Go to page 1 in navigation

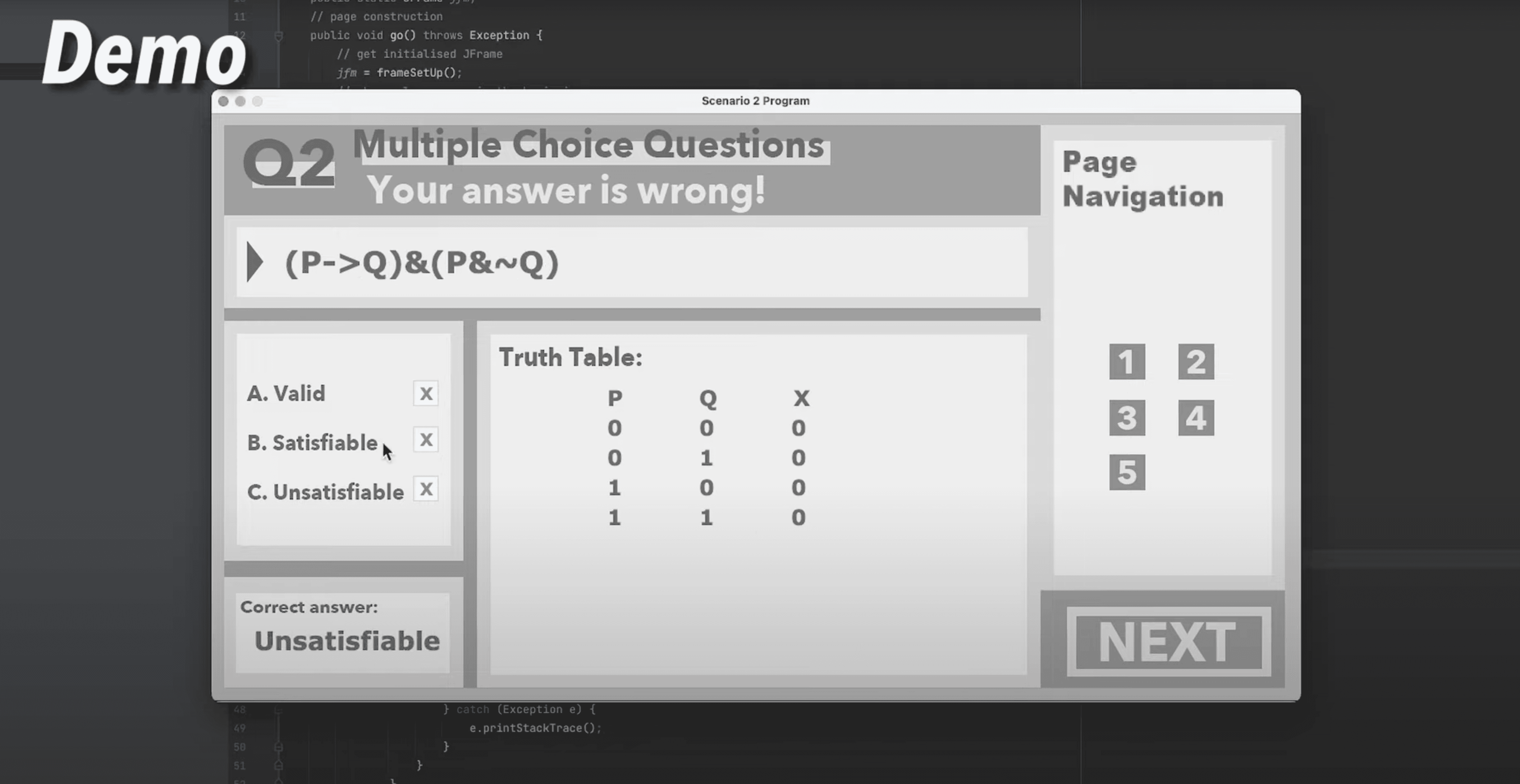tap(1126, 362)
